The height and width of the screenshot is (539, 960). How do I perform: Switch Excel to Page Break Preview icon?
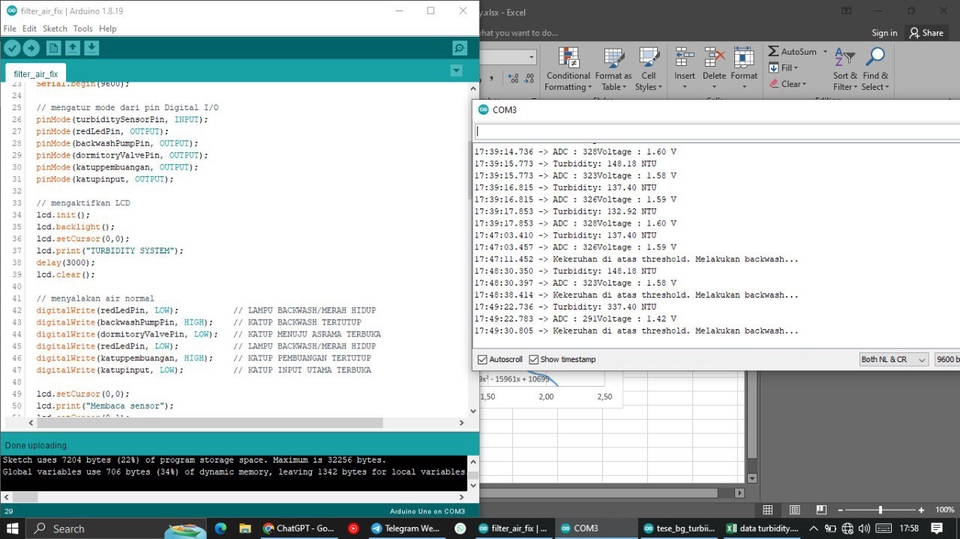(x=821, y=510)
